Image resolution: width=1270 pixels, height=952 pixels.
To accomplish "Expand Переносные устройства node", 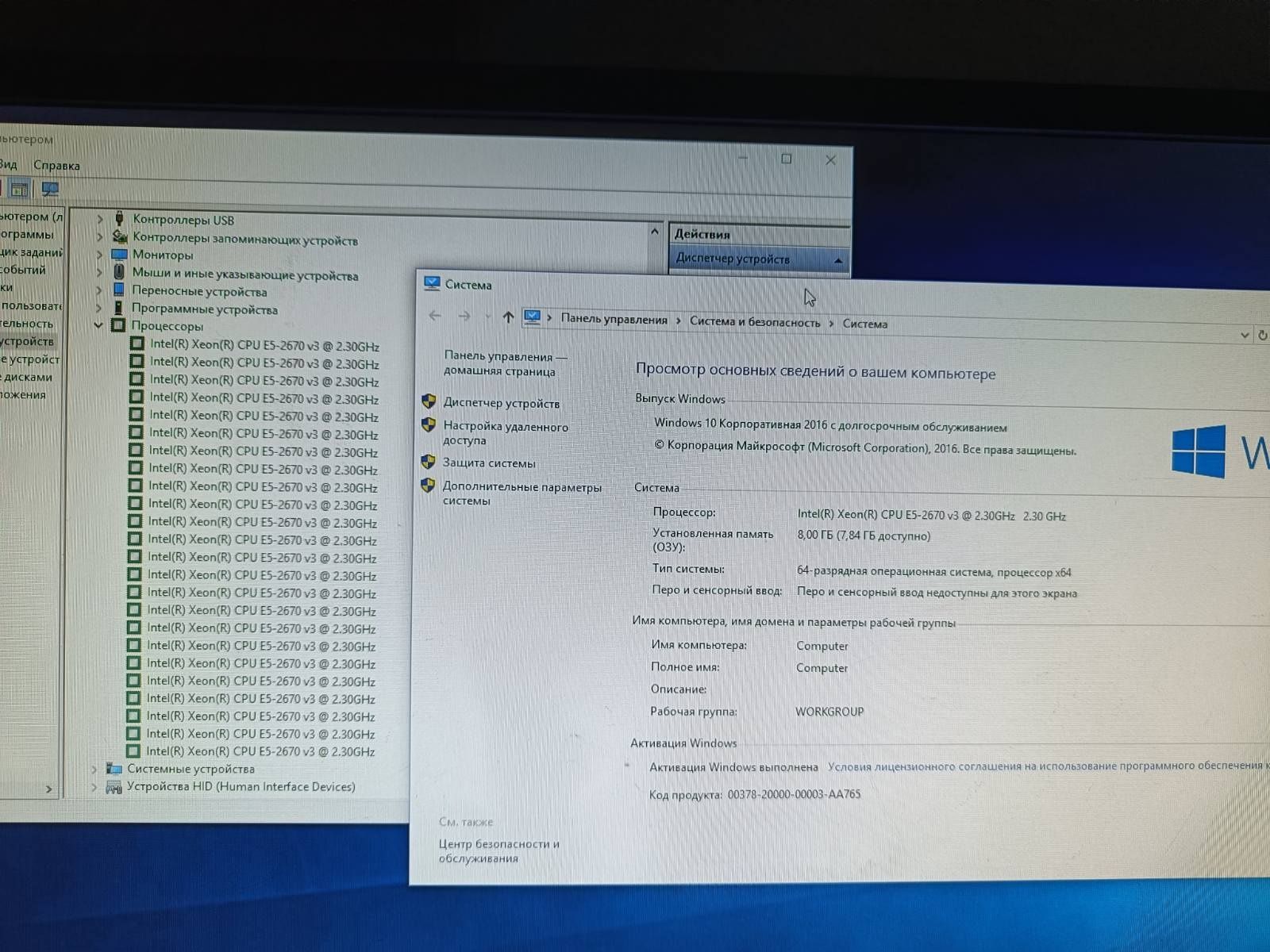I will pos(99,290).
